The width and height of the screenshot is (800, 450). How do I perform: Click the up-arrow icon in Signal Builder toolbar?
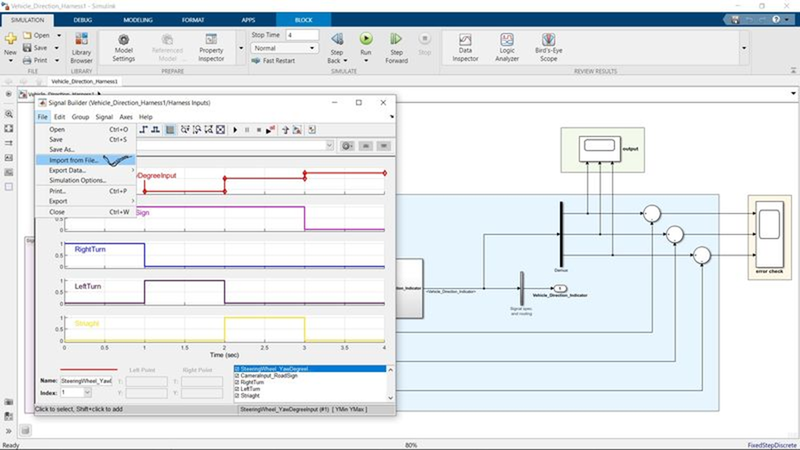[x=285, y=130]
